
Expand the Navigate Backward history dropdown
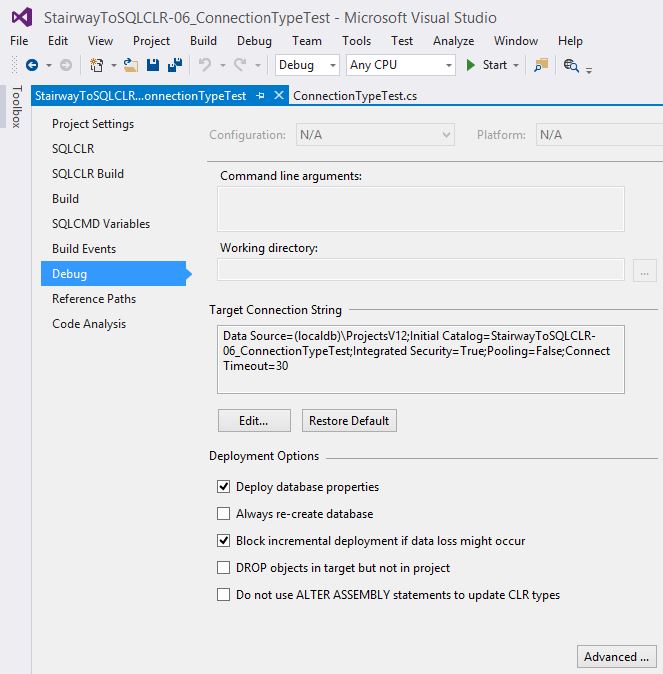point(49,65)
